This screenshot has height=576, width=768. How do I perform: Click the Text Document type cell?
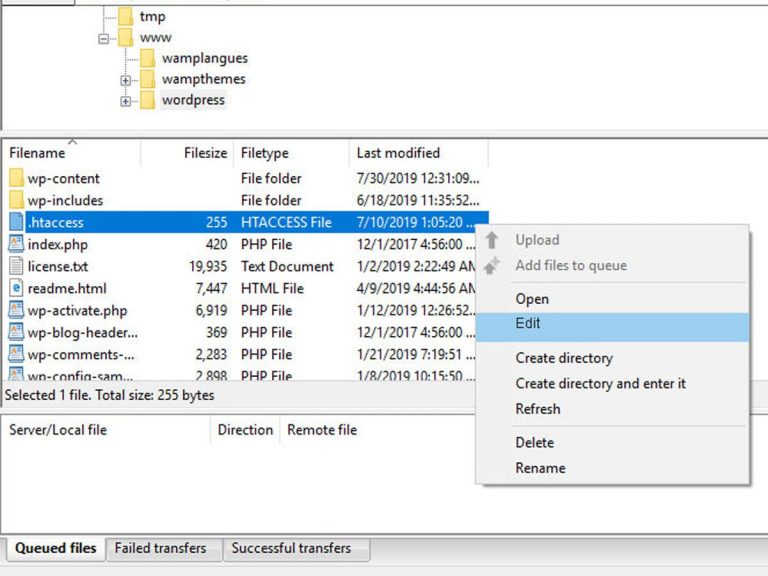click(287, 266)
